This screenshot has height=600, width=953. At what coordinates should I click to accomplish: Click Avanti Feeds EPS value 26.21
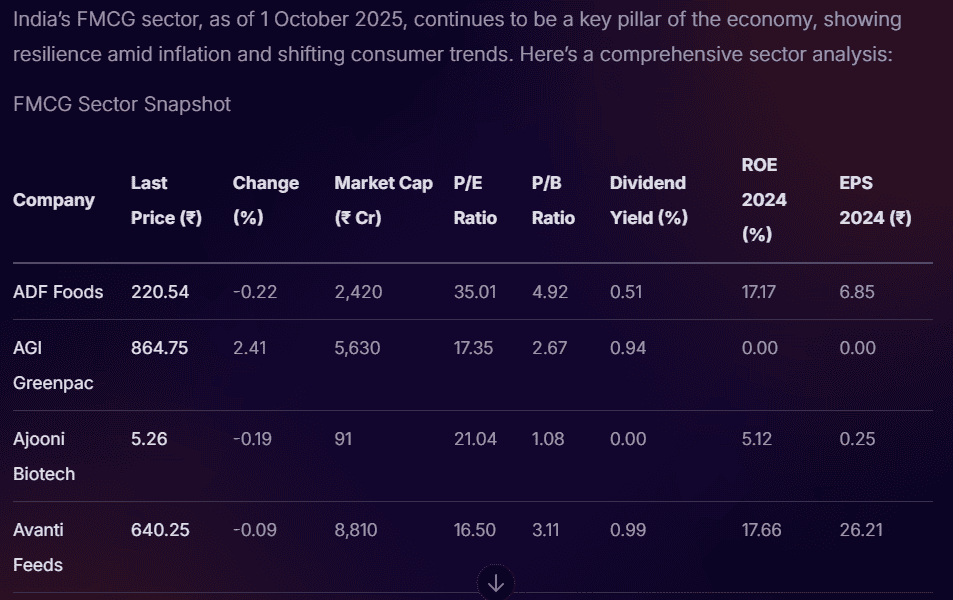(x=861, y=530)
